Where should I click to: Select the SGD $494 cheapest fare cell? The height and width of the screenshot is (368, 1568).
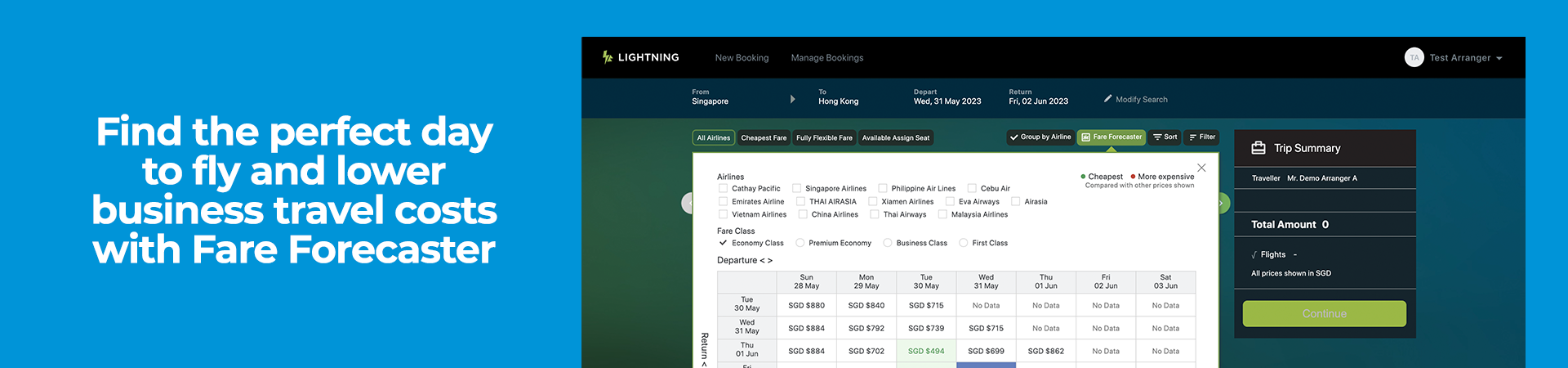[x=926, y=351]
